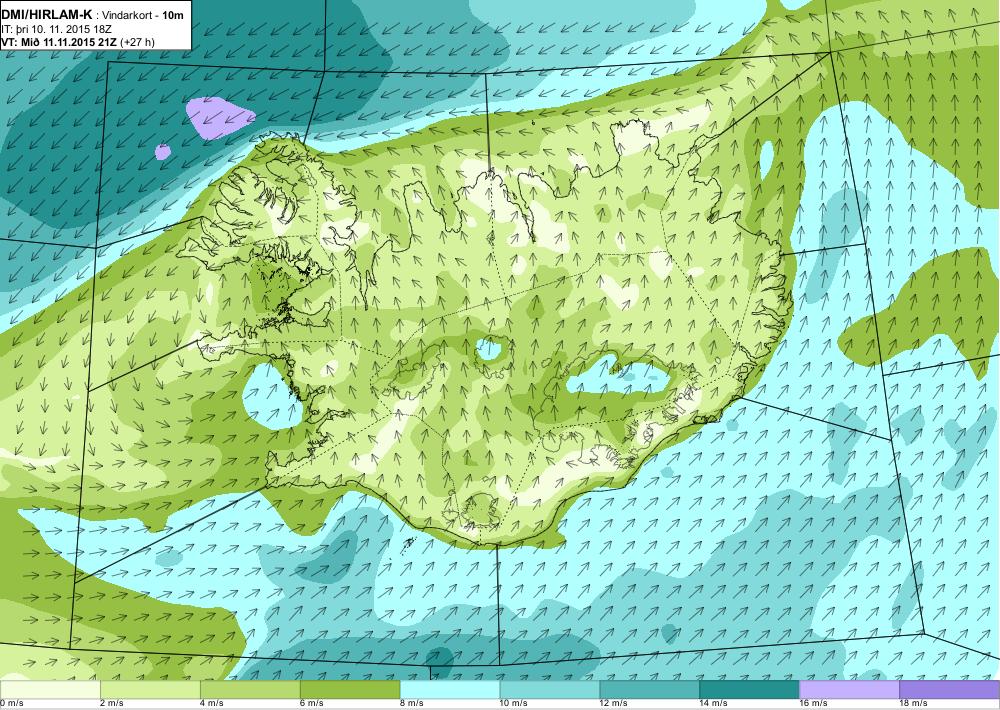This screenshot has height=710, width=1000.
Task: Click the "4 m/s" legend label
Action: pos(212,704)
